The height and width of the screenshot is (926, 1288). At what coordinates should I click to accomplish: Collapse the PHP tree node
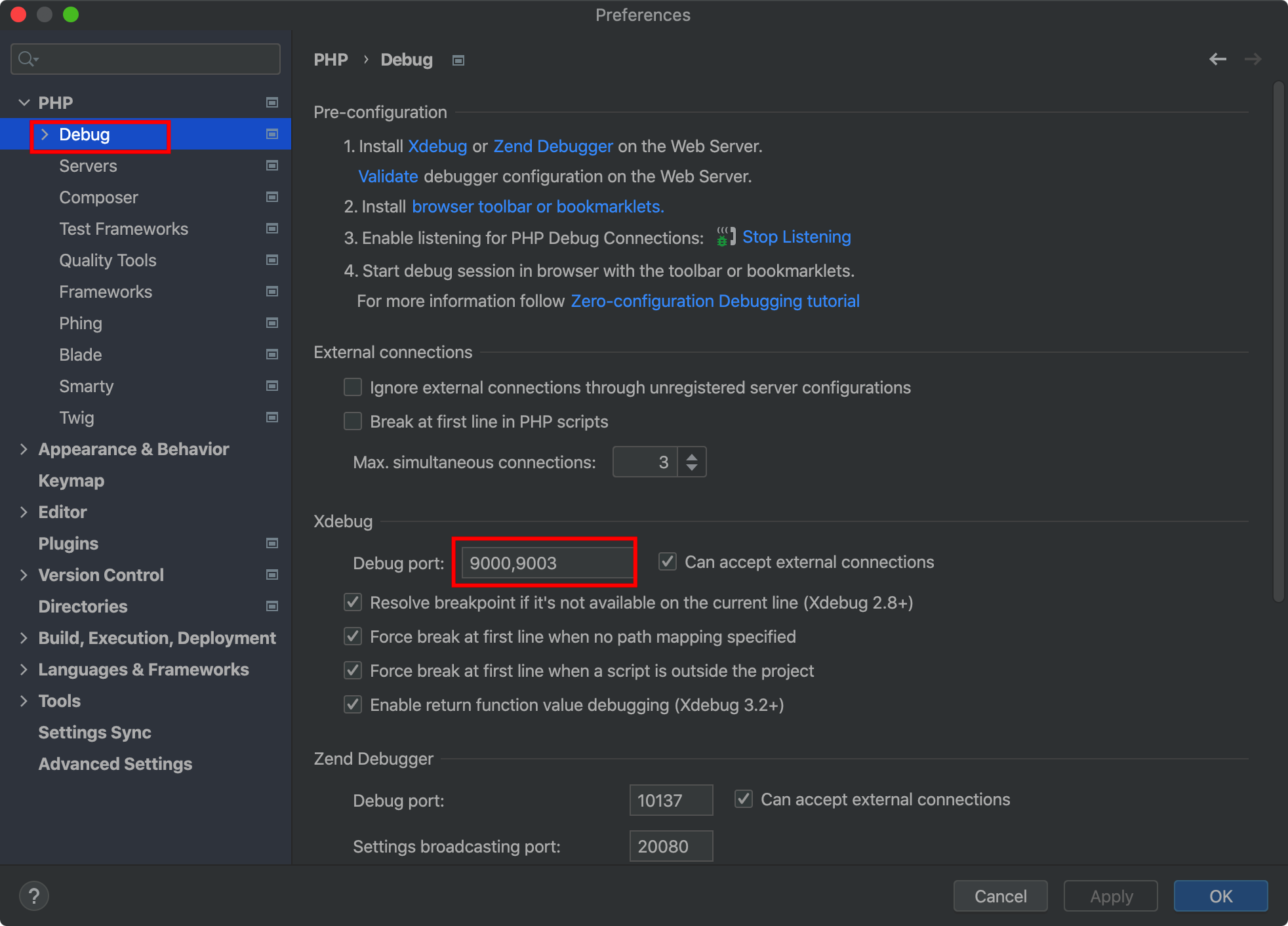[24, 103]
